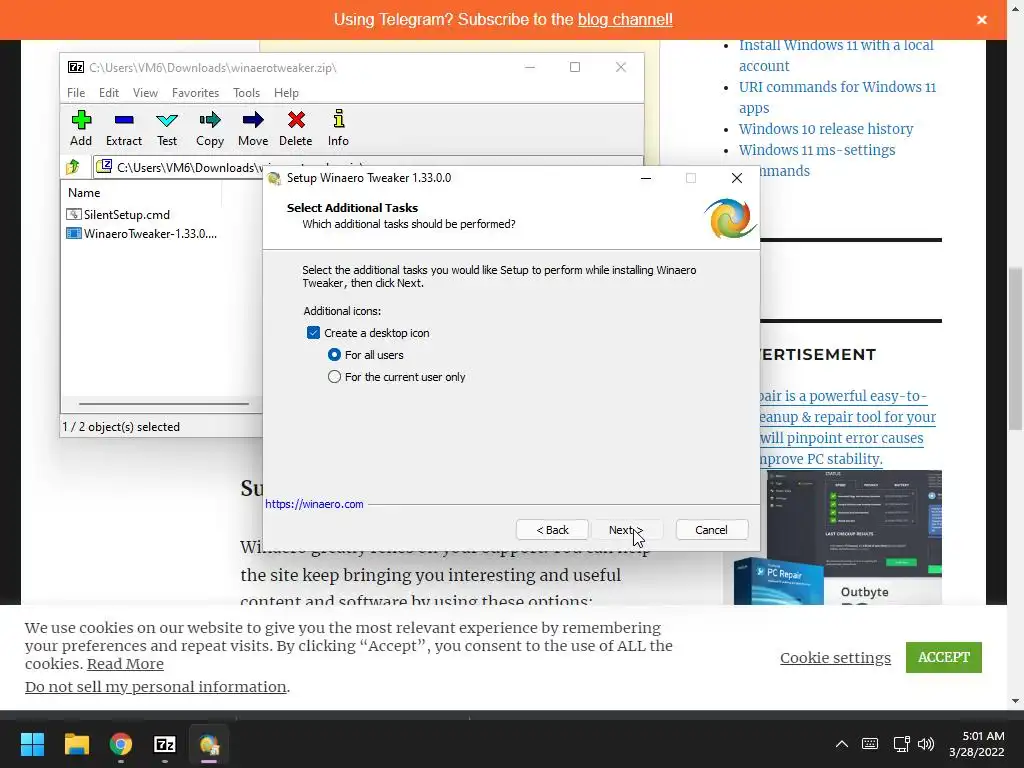The width and height of the screenshot is (1024, 768).
Task: Click the Move icon in 7-Zip toolbar
Action: click(253, 128)
